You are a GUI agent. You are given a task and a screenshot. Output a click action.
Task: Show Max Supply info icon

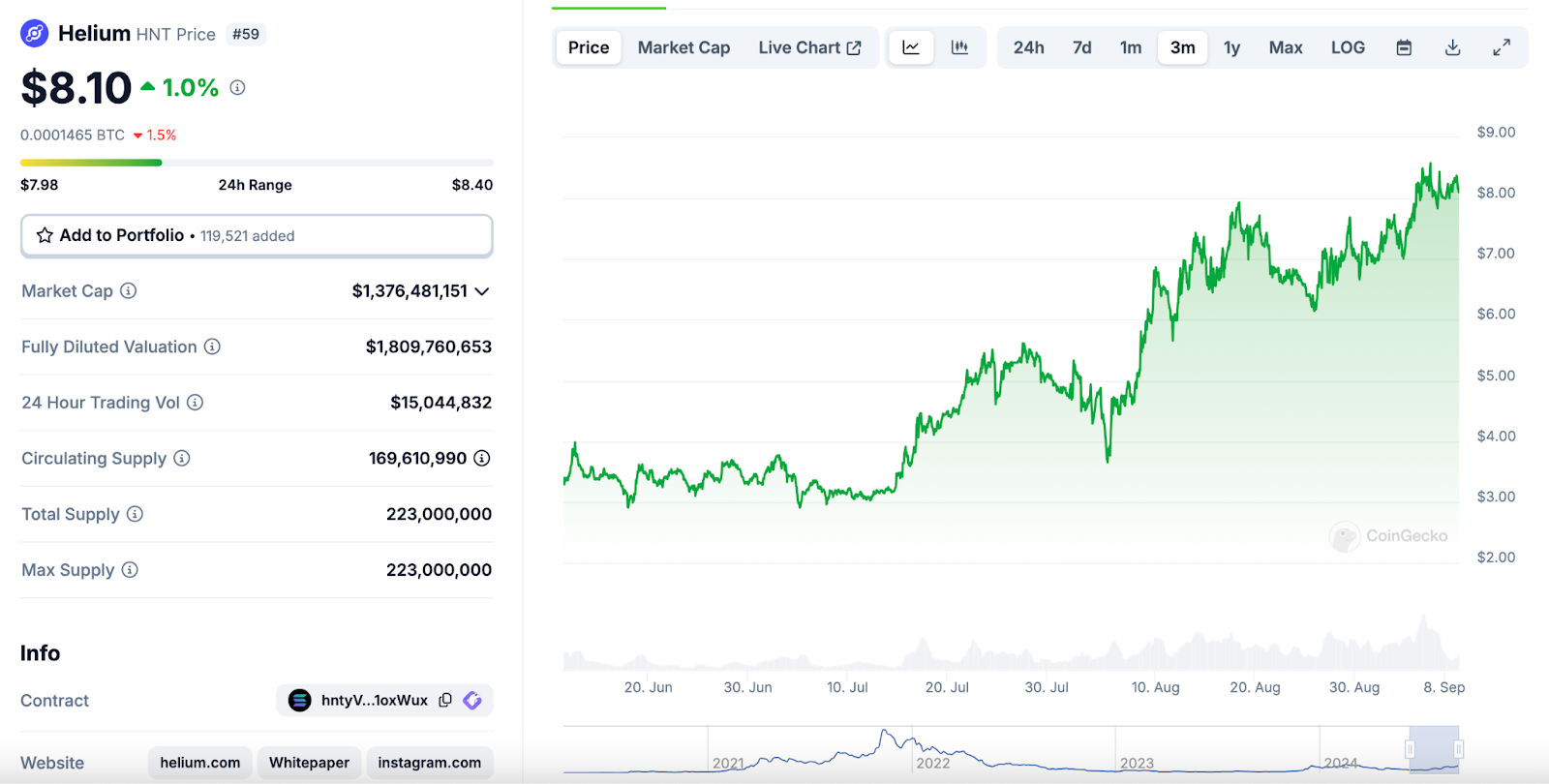(x=130, y=570)
